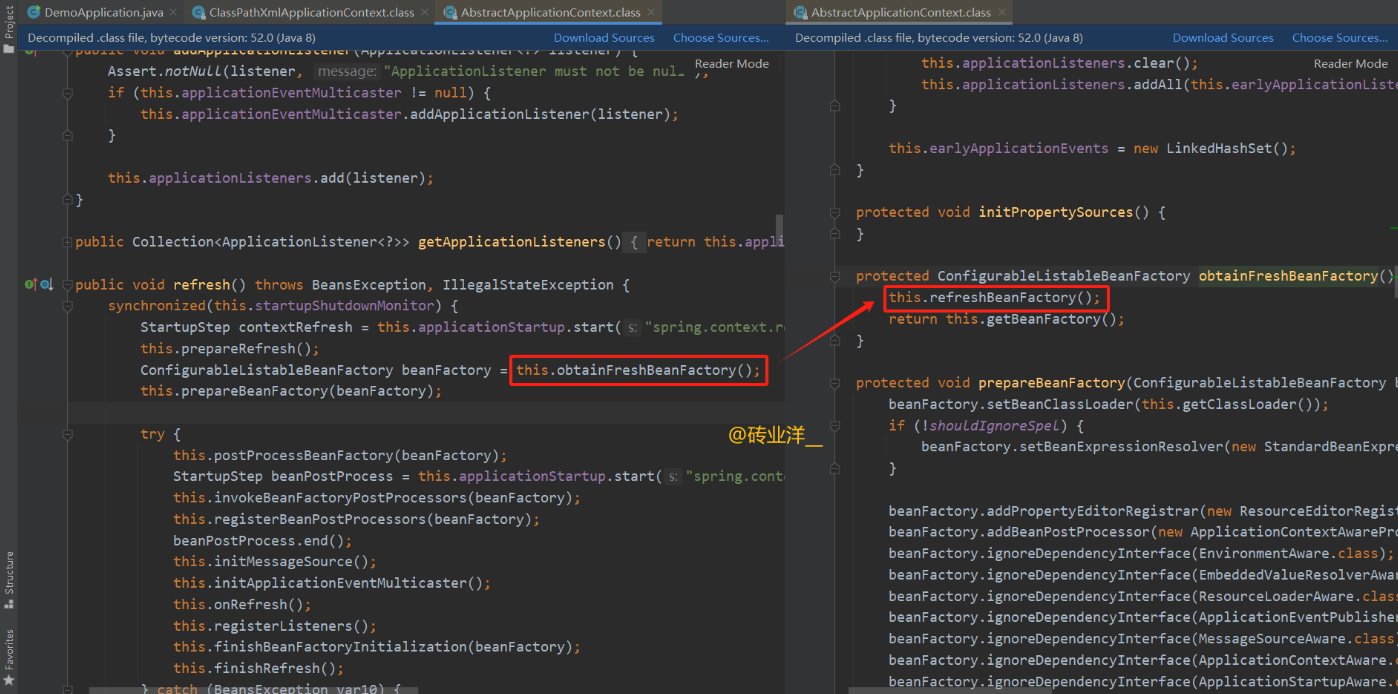Click the 'Decompiled .class file' notice in left editor
The height and width of the screenshot is (694, 1398).
click(x=172, y=38)
